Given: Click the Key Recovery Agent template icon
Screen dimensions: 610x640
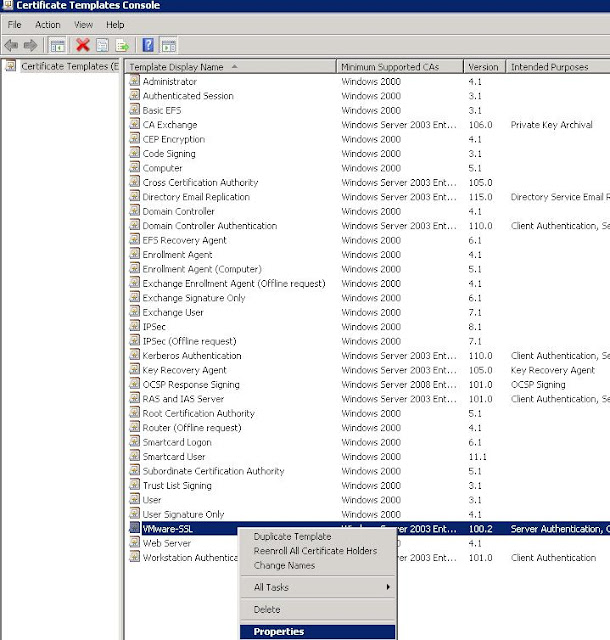Looking at the screenshot, I should point(134,369).
